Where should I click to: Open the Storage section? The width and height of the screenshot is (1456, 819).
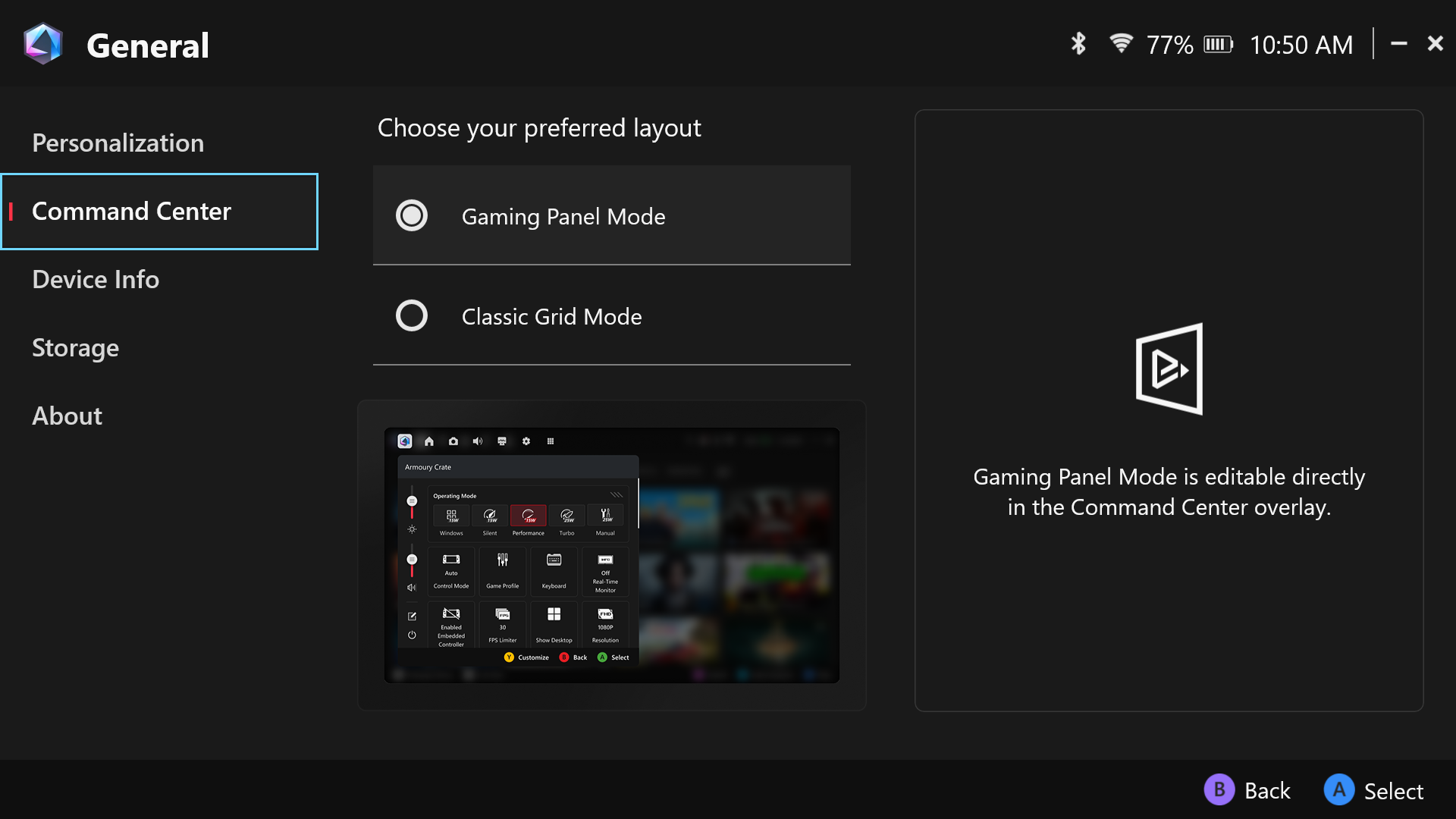(75, 347)
